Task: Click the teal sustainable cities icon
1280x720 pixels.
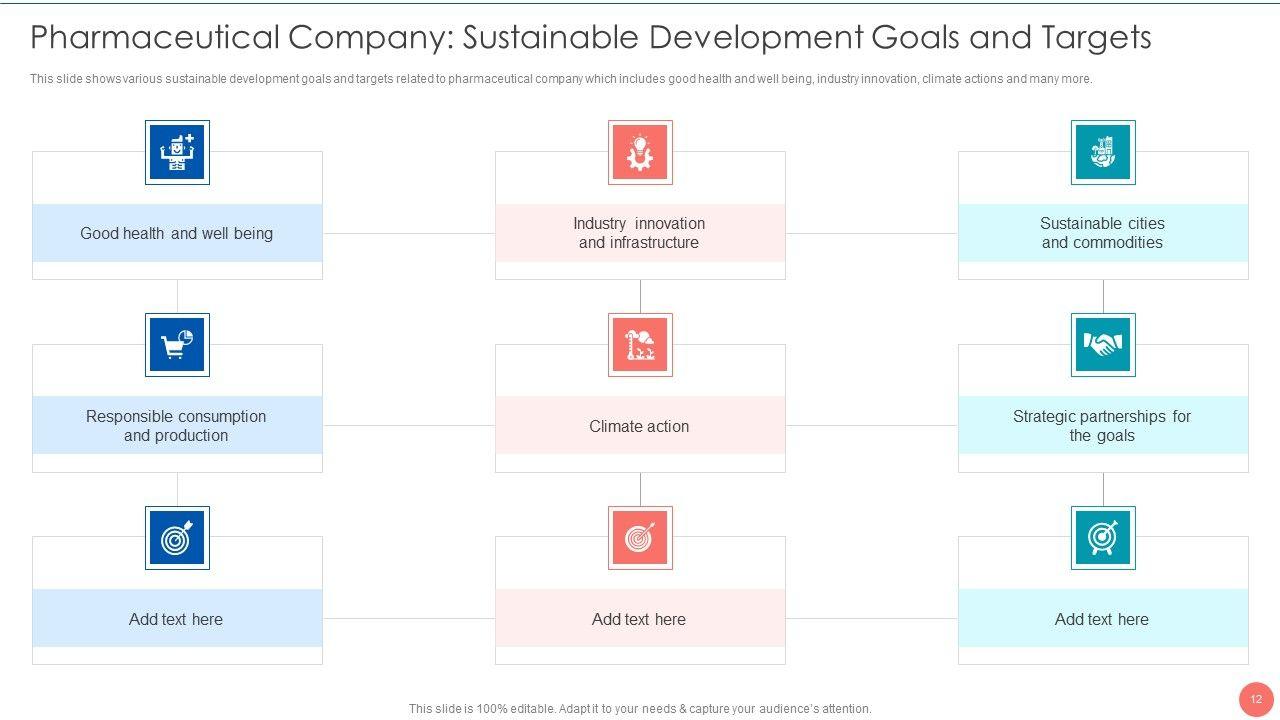Action: coord(1103,152)
